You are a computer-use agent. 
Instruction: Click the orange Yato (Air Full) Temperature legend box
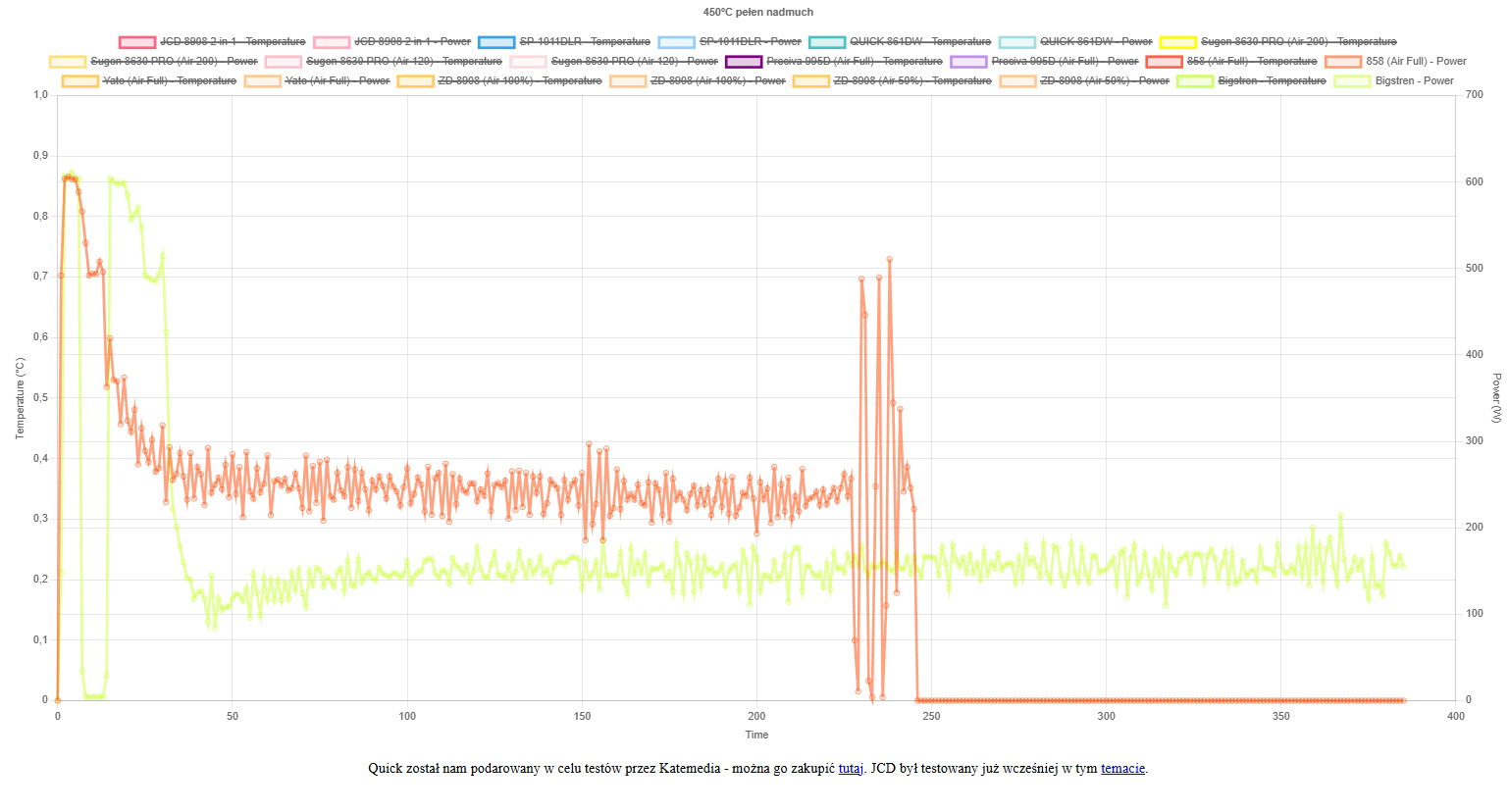point(80,81)
